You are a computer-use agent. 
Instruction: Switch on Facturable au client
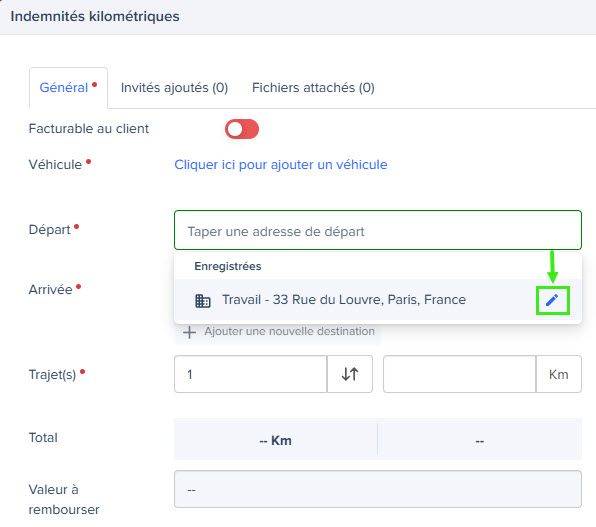pos(242,129)
